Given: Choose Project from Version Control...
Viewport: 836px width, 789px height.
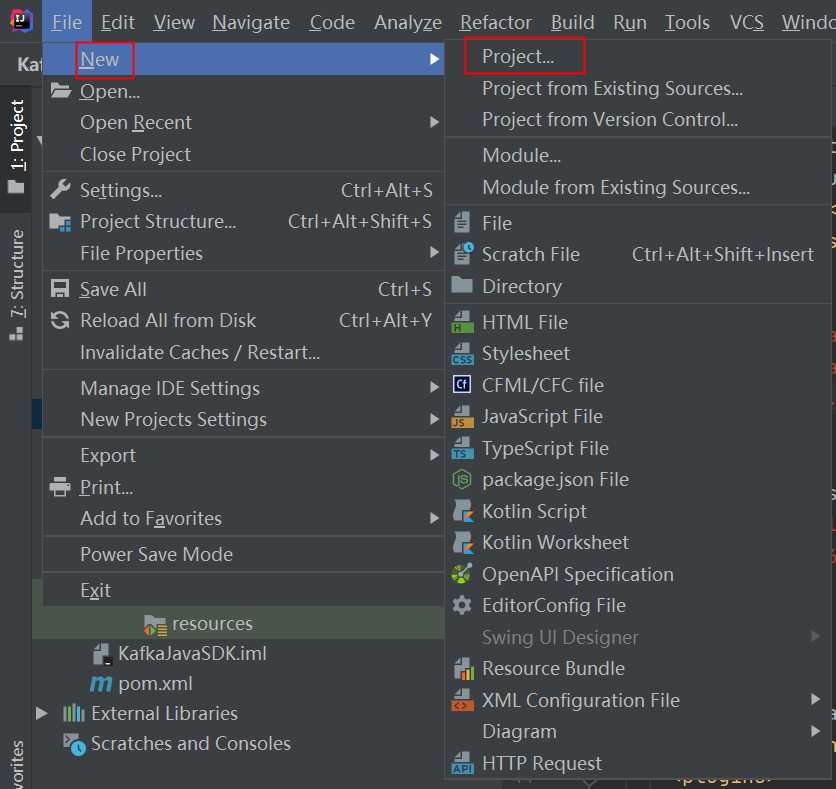Looking at the screenshot, I should [x=638, y=119].
